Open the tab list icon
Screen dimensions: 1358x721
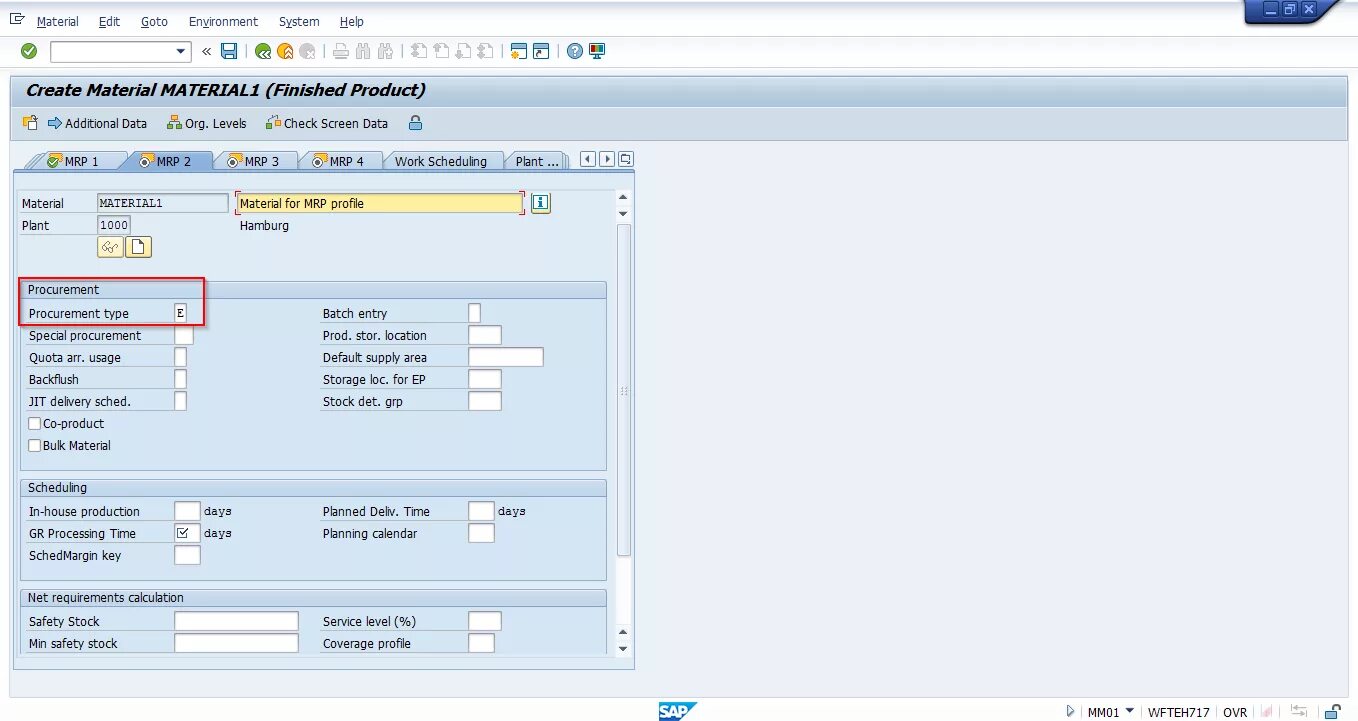626,160
